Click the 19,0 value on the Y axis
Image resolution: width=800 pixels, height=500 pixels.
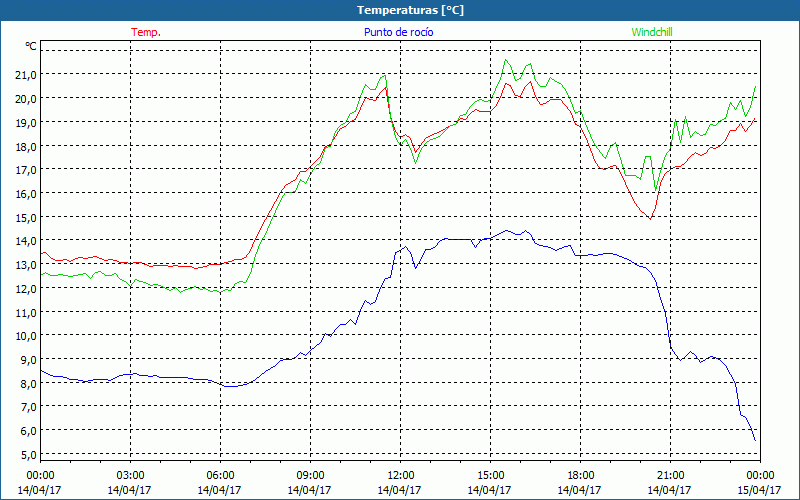[x=27, y=122]
